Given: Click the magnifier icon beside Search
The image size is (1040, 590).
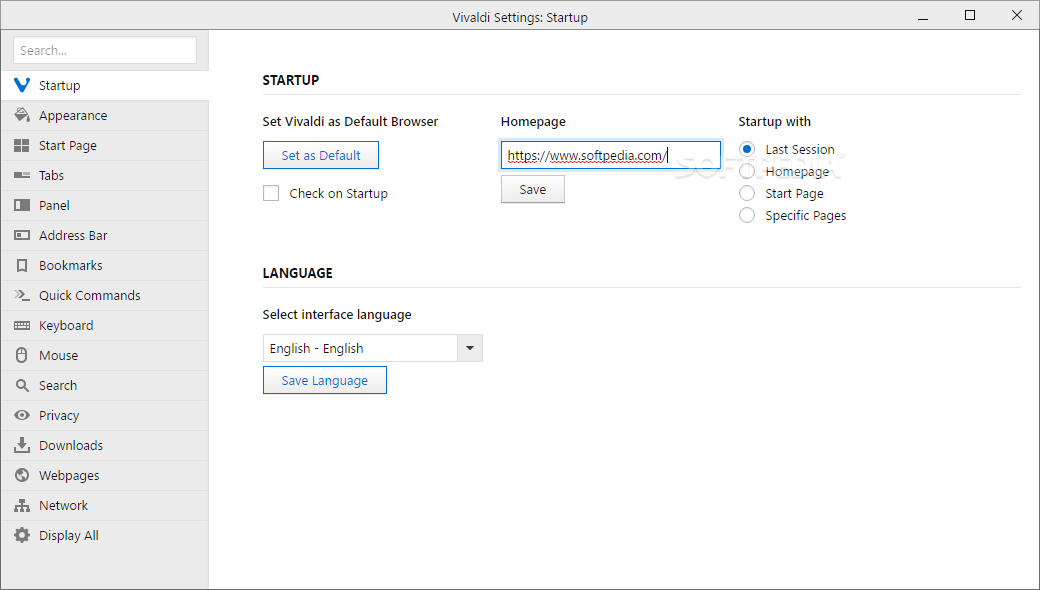Looking at the screenshot, I should pos(22,385).
